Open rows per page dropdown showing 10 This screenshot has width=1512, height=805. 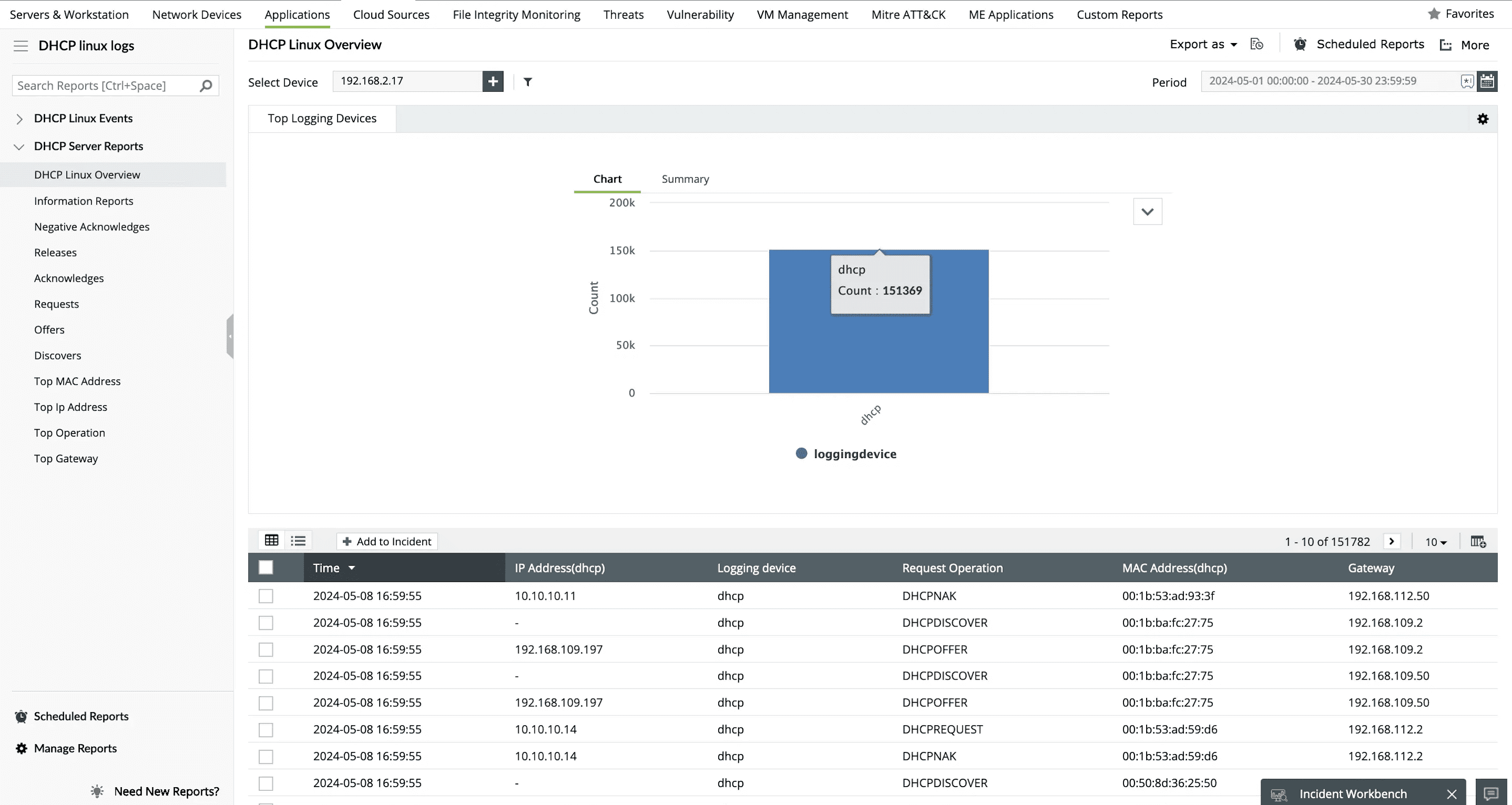[x=1436, y=542]
